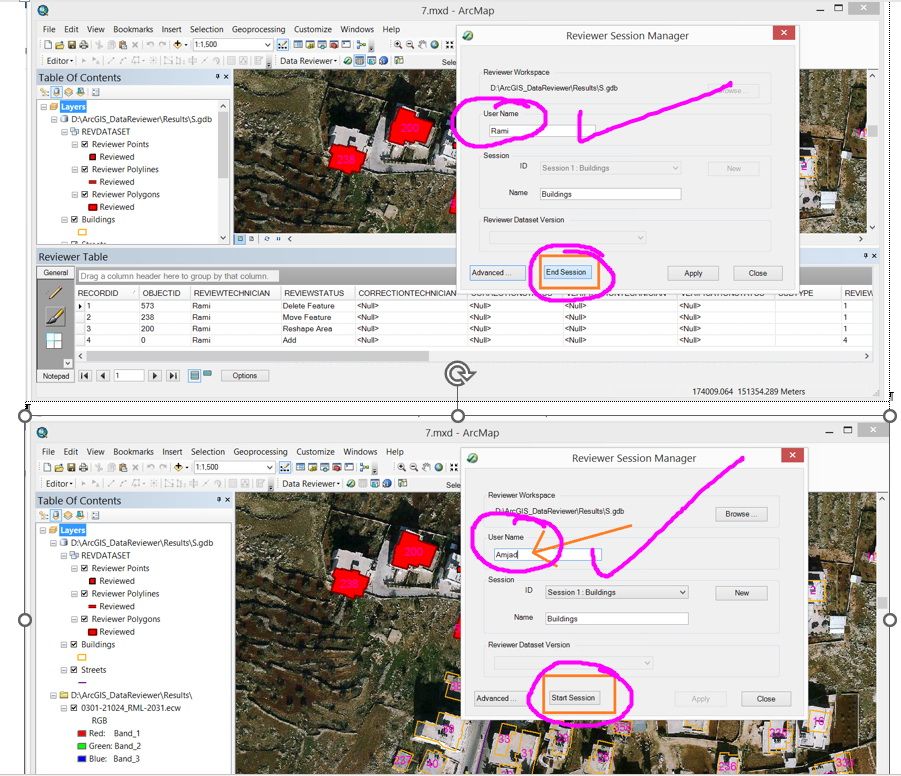Click the List By Source icon in the lower Table Of Contents
Viewport: 901px width, 776px height.
click(56, 516)
